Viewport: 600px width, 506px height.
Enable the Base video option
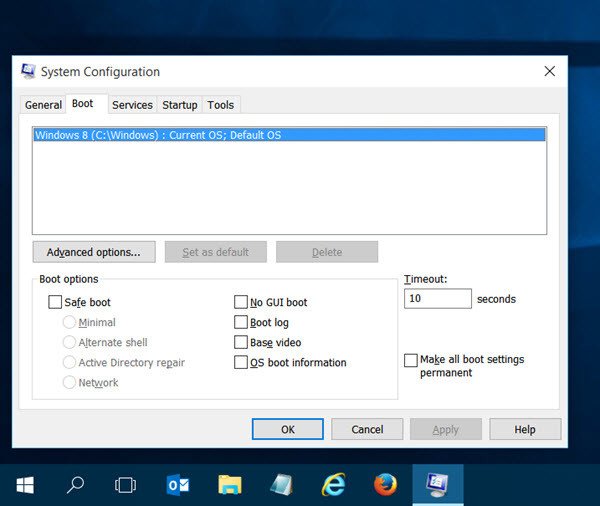click(x=241, y=342)
